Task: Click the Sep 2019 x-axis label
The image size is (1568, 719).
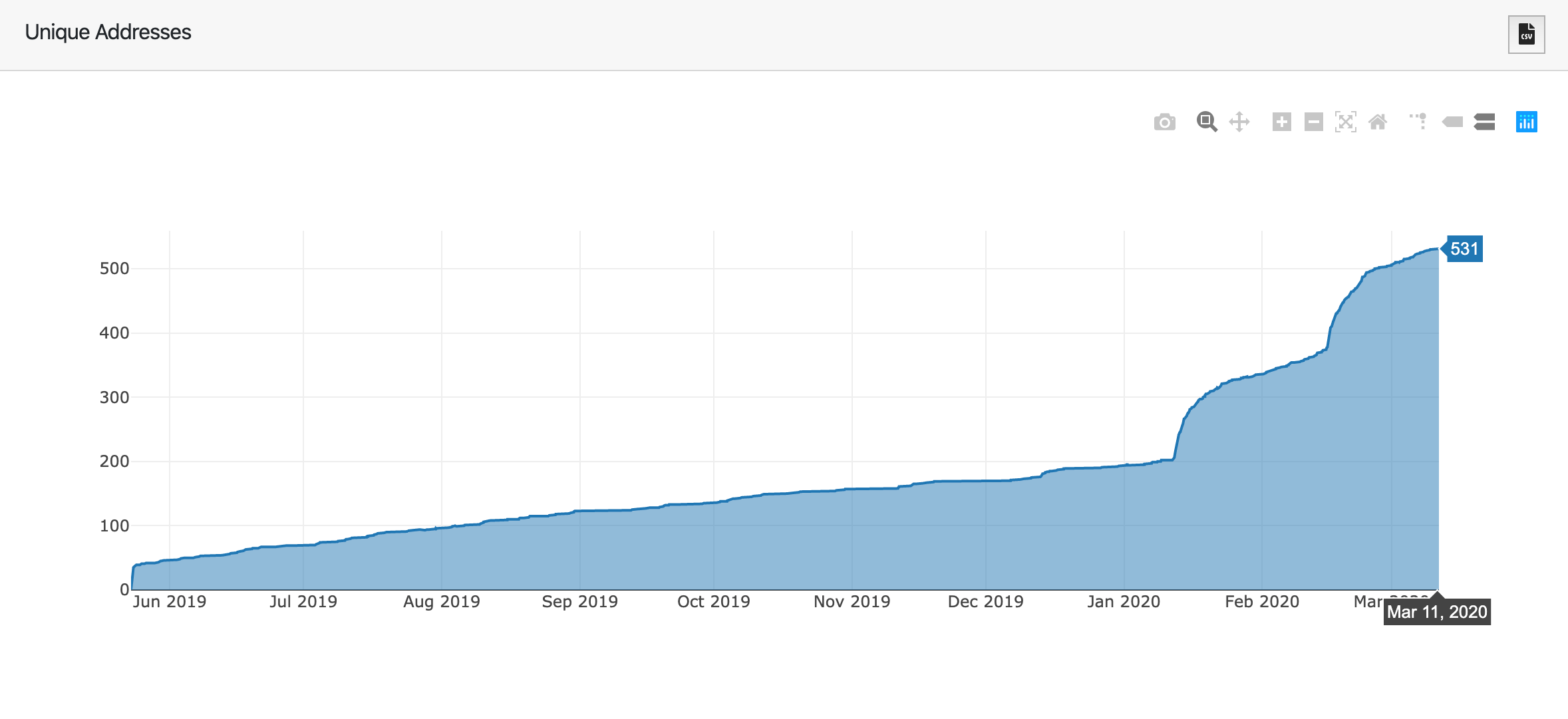Action: [579, 602]
